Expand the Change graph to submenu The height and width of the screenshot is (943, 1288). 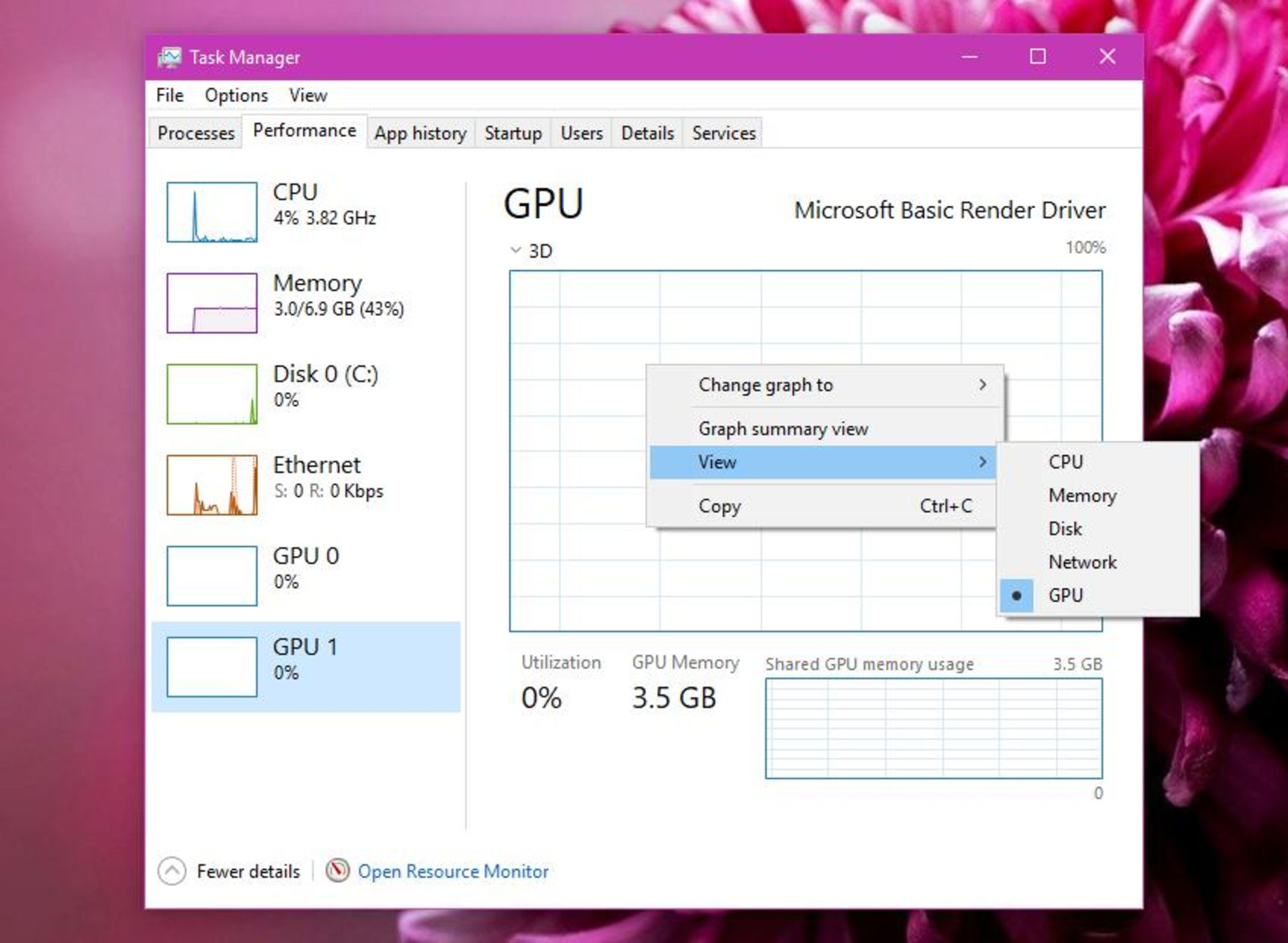pyautogui.click(x=982, y=385)
